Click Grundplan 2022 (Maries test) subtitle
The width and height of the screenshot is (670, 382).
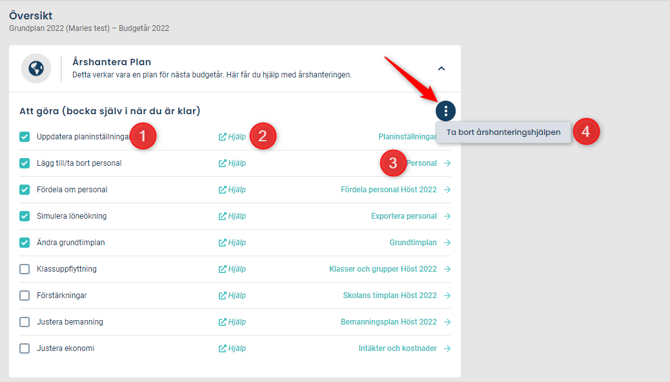coord(89,28)
